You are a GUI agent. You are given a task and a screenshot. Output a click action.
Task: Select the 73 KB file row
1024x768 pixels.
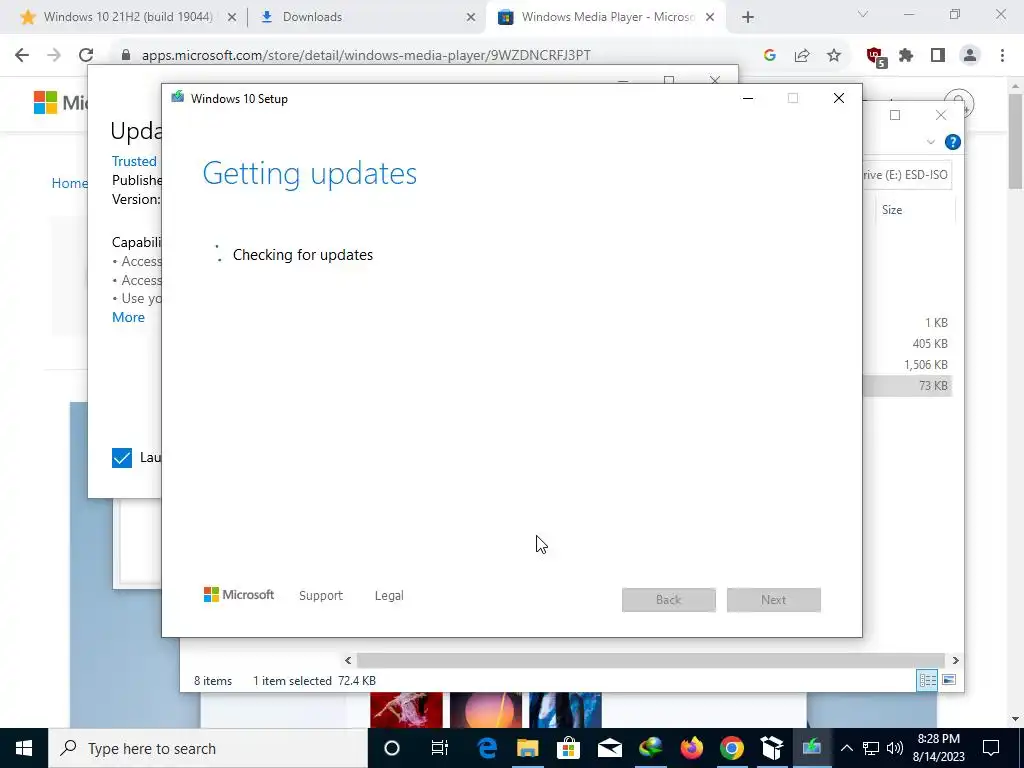906,386
